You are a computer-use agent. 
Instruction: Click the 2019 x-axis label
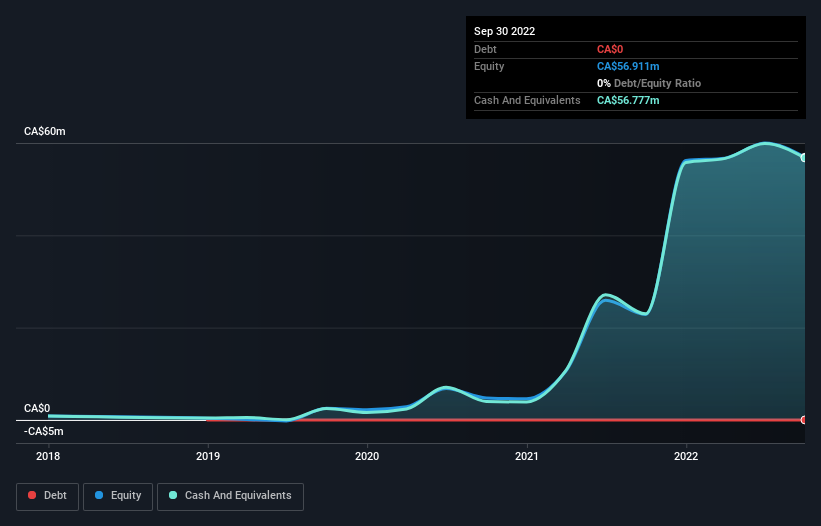tap(208, 456)
